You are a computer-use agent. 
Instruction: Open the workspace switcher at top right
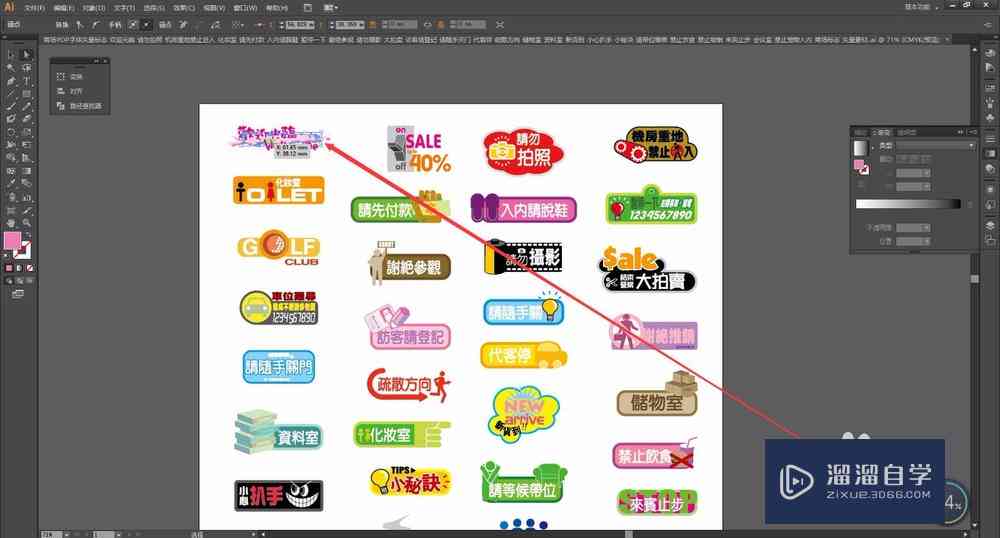pyautogui.click(x=921, y=7)
